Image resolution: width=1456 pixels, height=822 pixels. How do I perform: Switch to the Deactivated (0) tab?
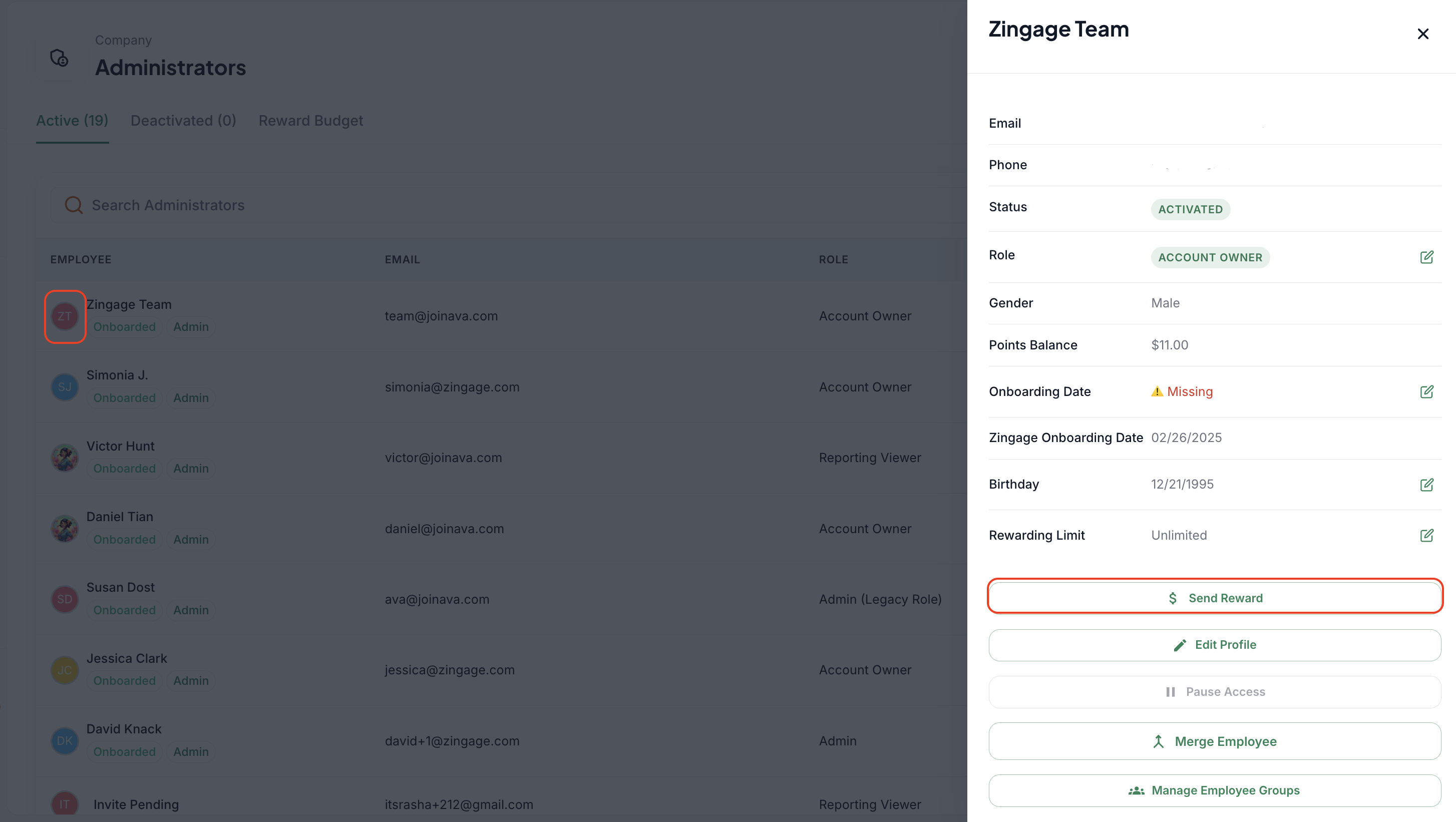(183, 120)
